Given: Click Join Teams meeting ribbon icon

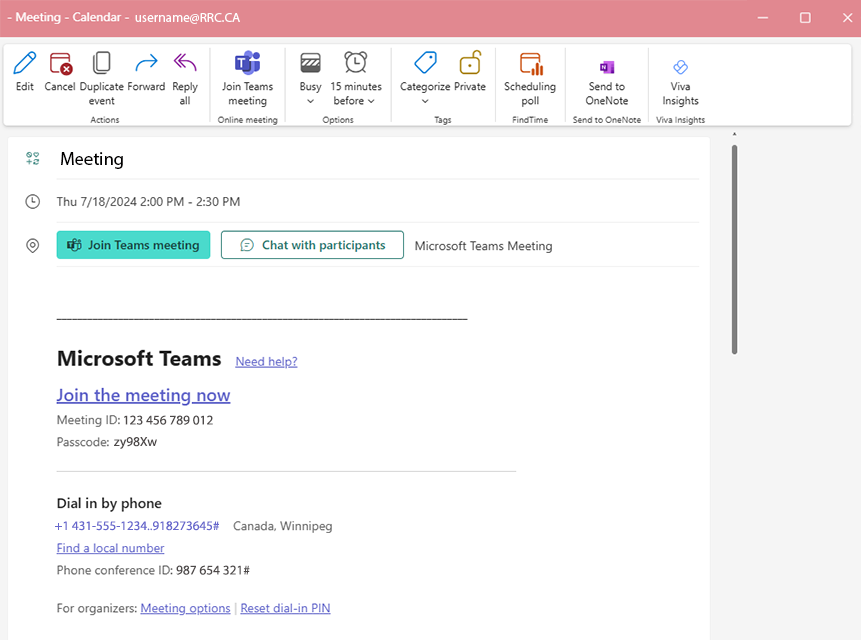Looking at the screenshot, I should pos(247,65).
